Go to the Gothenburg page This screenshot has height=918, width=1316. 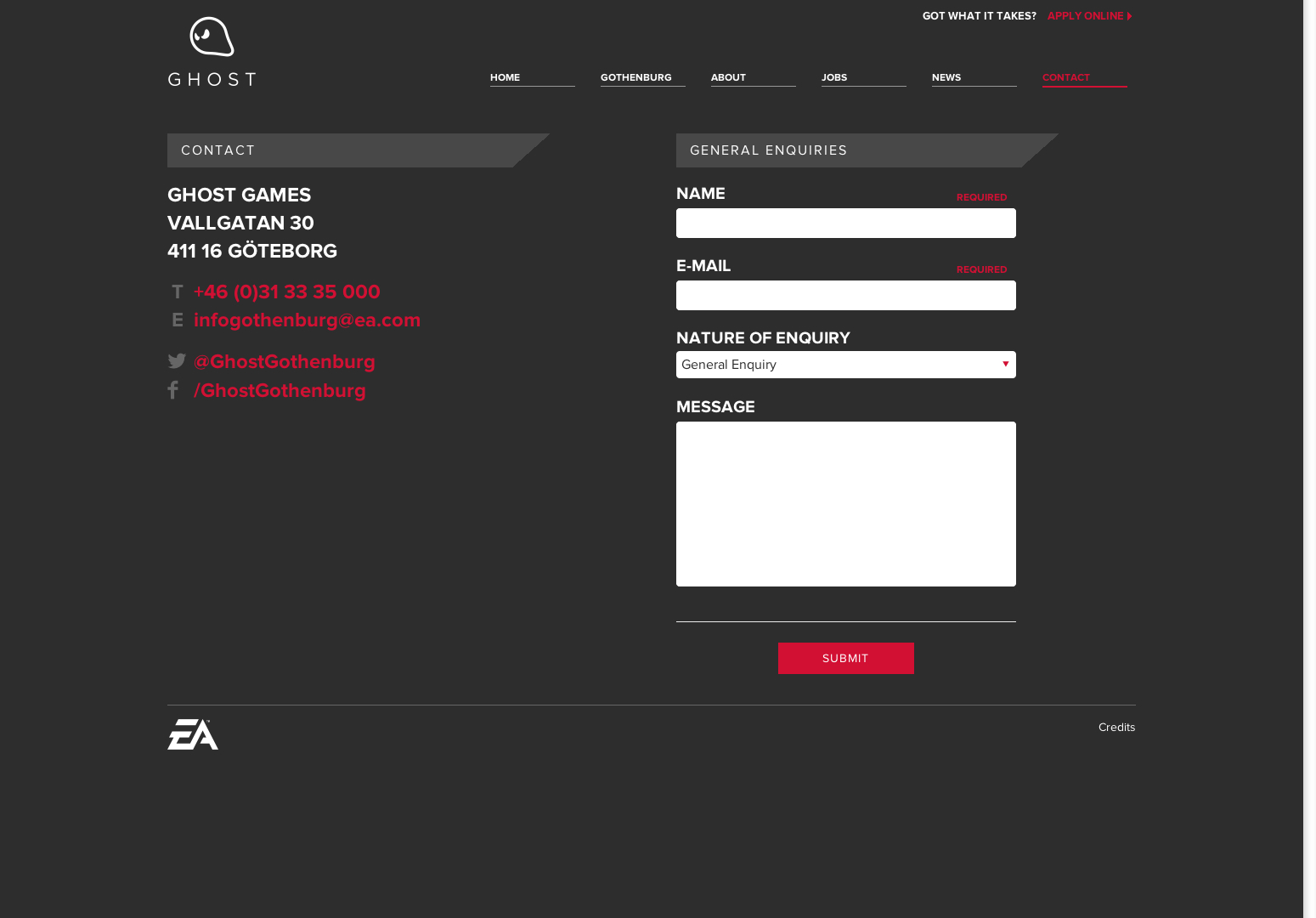pos(642,77)
